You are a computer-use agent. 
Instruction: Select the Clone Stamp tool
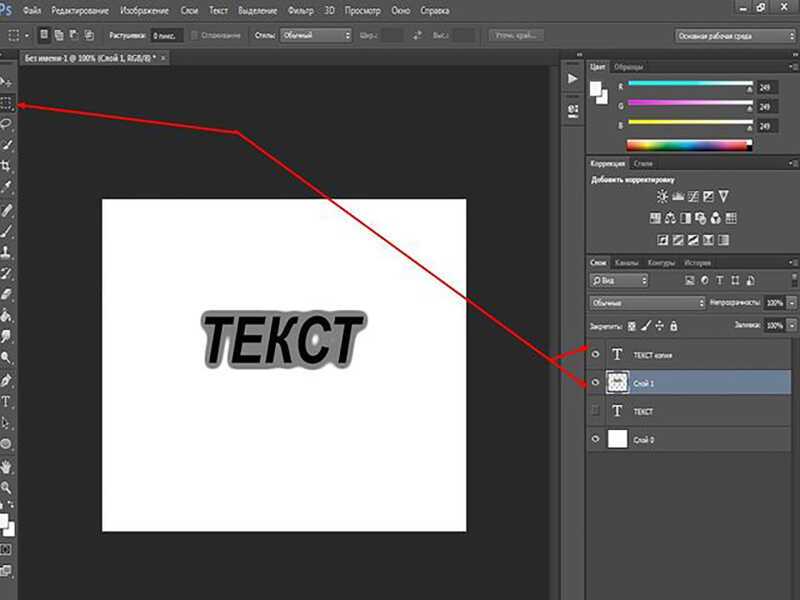click(6, 252)
